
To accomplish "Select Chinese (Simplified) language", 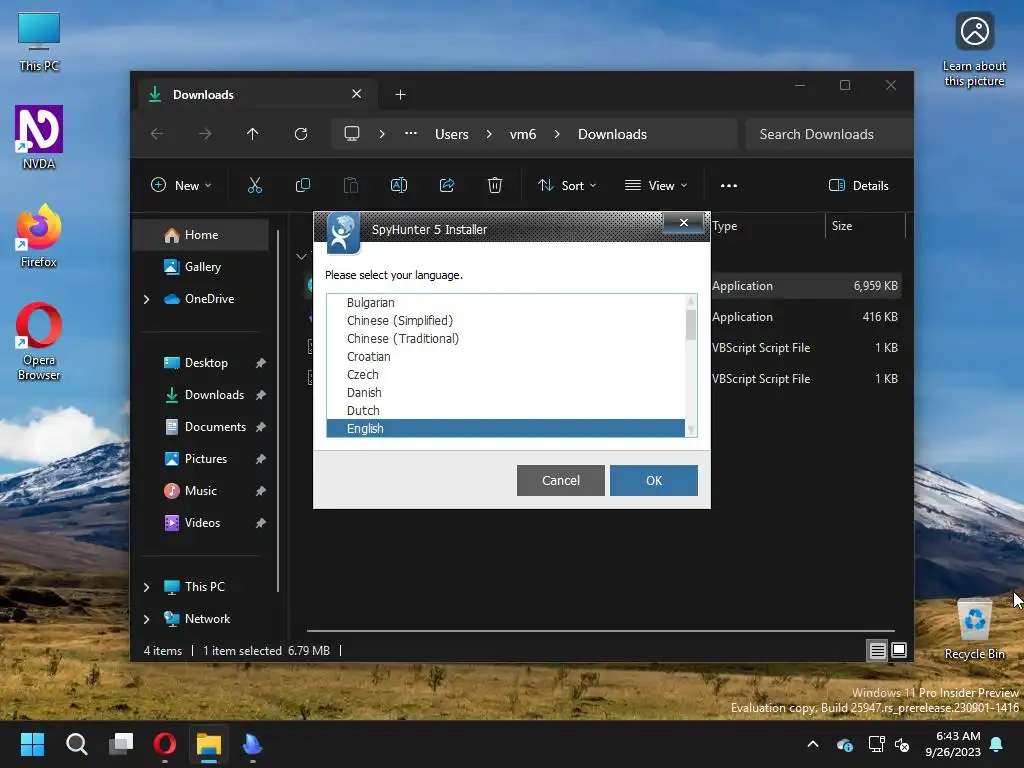I will tap(505, 321).
